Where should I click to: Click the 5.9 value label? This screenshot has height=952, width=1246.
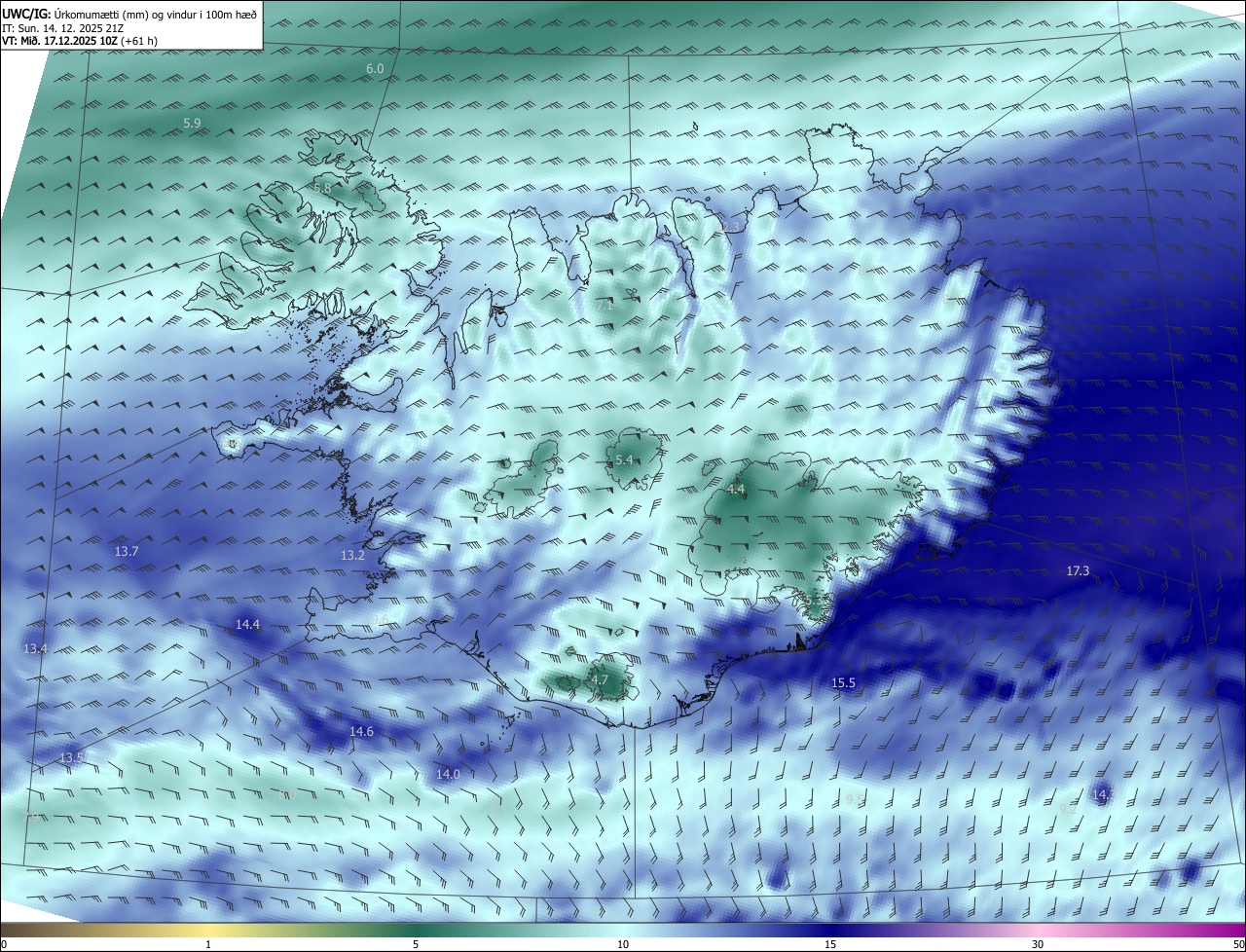[x=192, y=123]
